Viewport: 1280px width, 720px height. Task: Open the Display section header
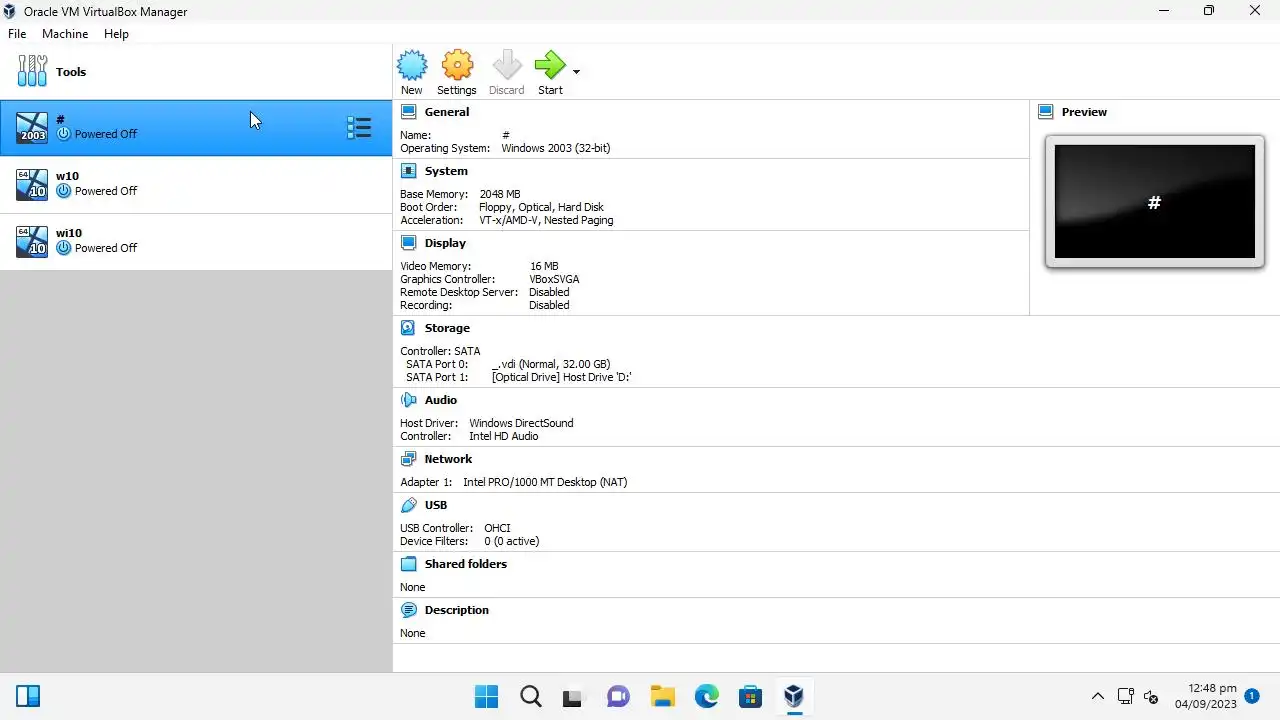(445, 243)
